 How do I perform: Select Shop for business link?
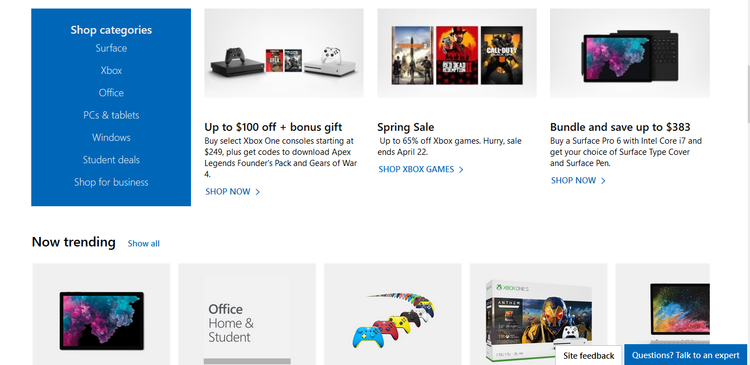(111, 182)
